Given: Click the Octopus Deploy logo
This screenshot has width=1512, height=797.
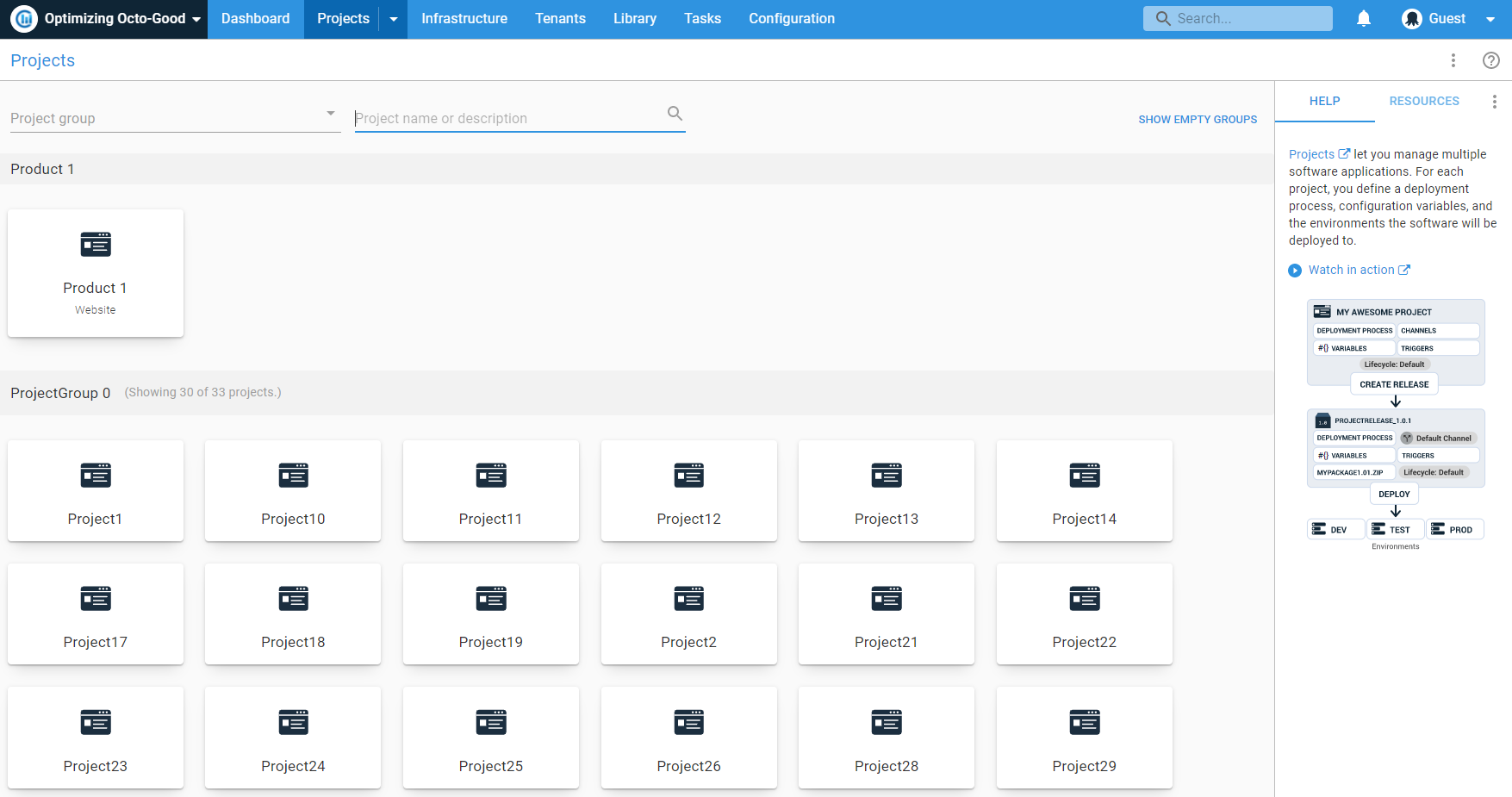Looking at the screenshot, I should click(x=23, y=18).
